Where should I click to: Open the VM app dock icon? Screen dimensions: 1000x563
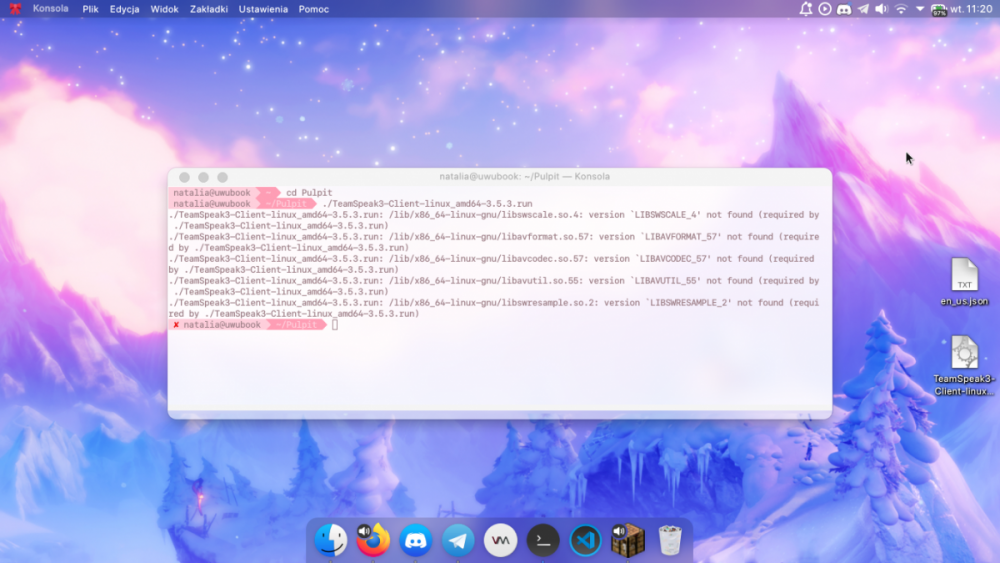tap(500, 540)
